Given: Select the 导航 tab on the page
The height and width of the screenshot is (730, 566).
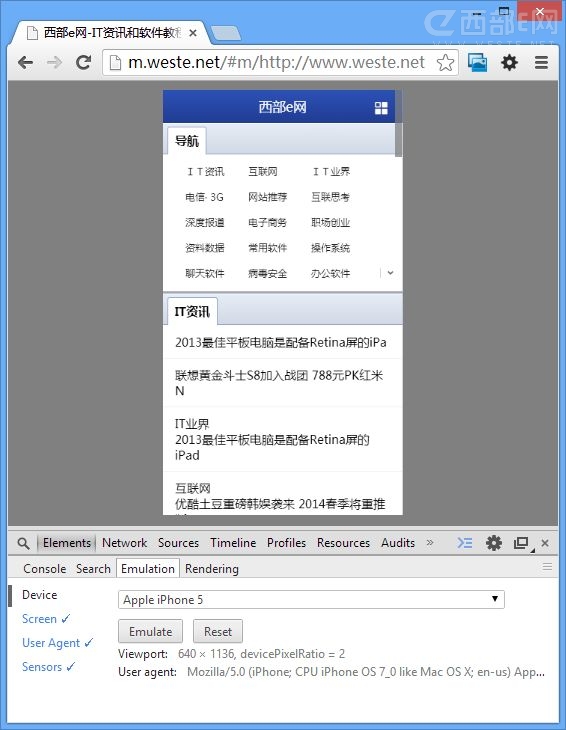Looking at the screenshot, I should point(187,141).
